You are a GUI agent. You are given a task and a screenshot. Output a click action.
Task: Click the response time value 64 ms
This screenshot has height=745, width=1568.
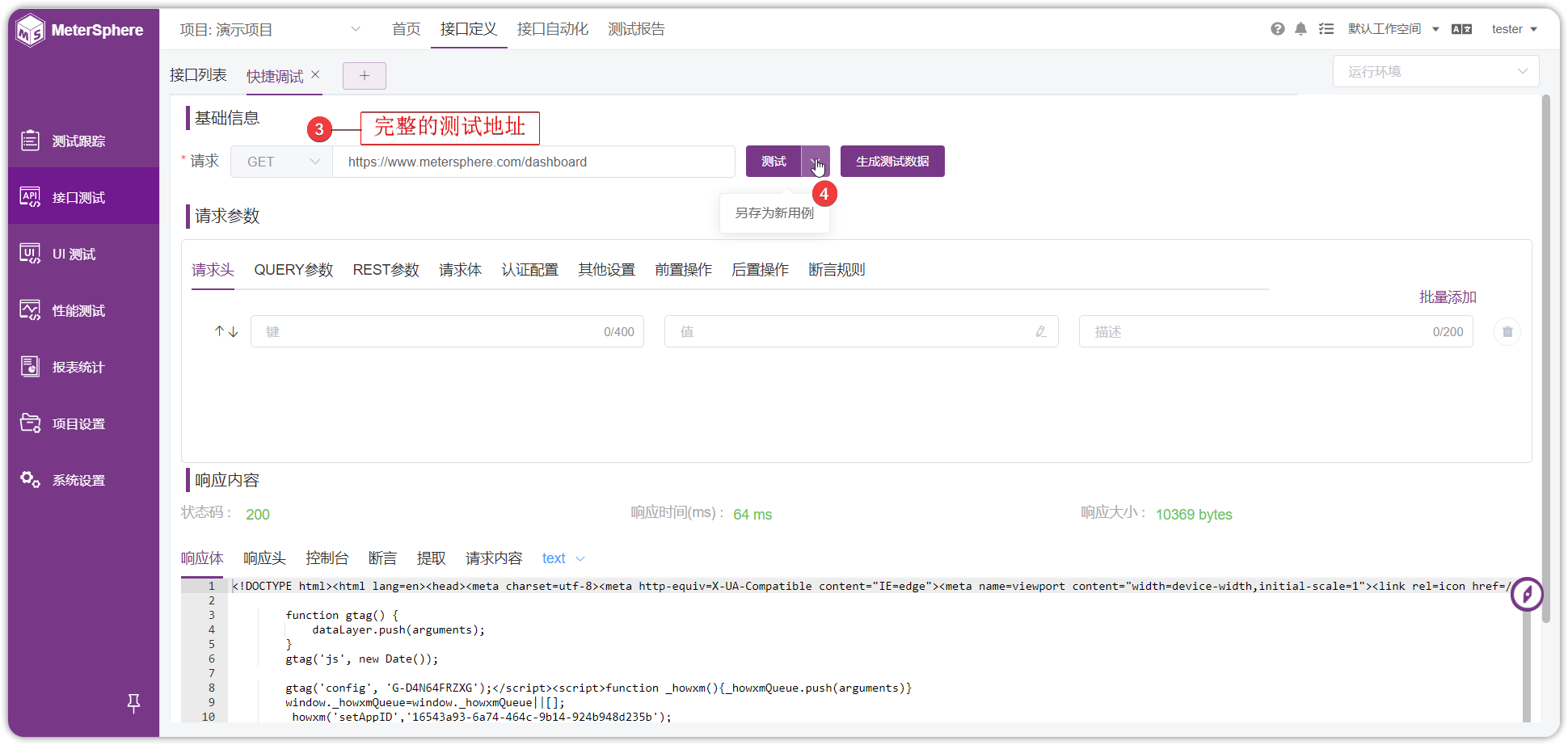pos(752,515)
